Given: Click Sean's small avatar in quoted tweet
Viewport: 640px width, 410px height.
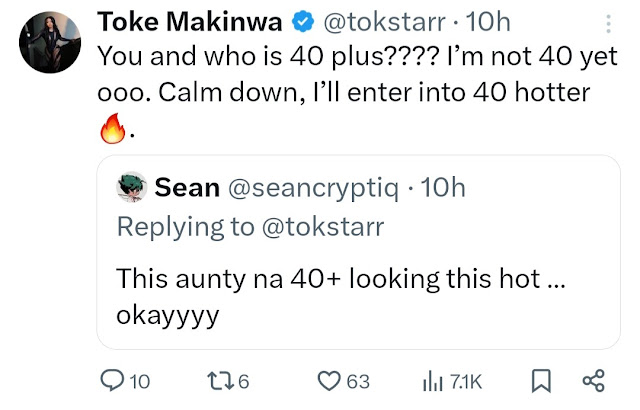Looking at the screenshot, I should tap(131, 187).
